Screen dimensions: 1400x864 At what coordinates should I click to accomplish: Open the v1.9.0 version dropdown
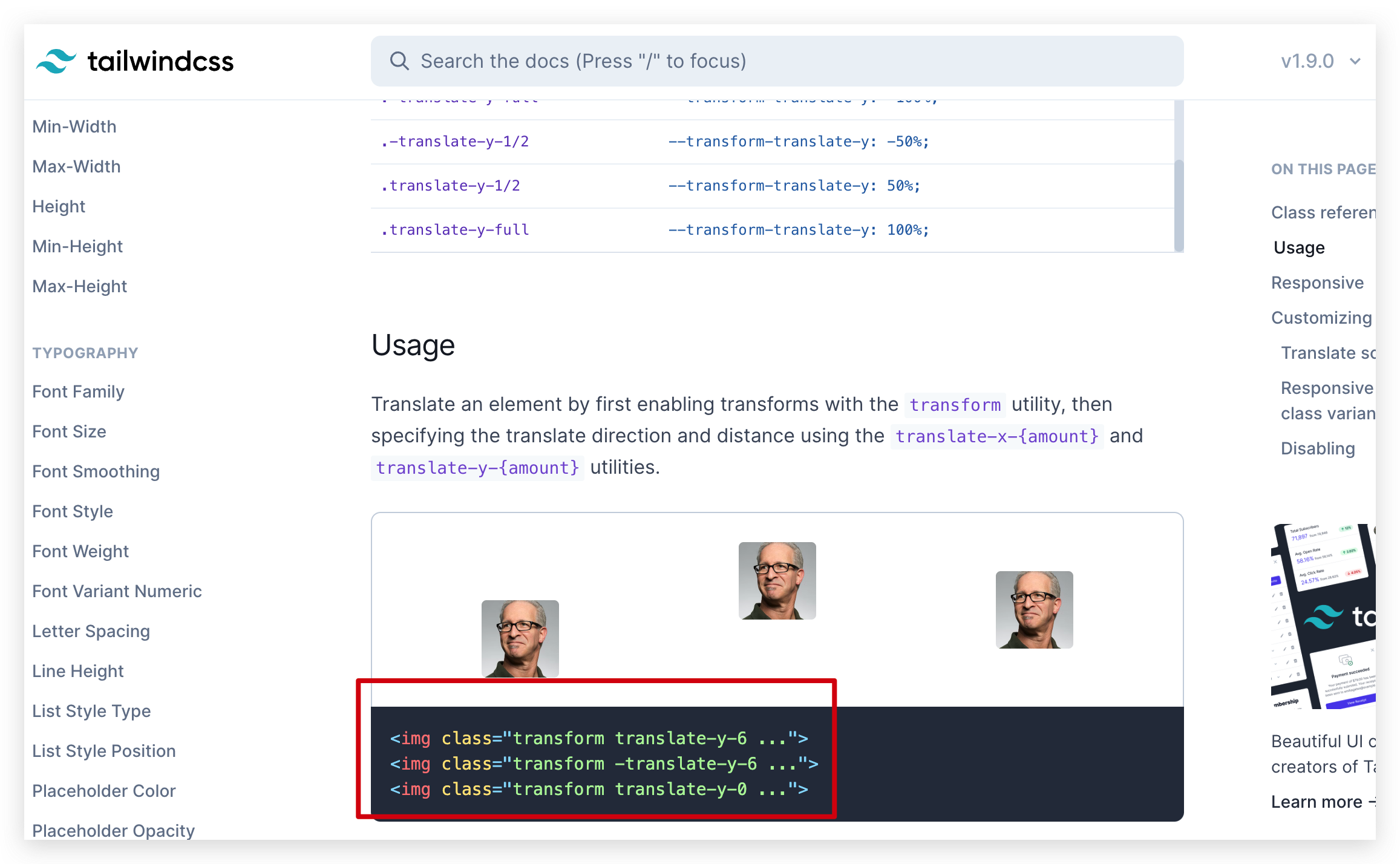click(x=1321, y=61)
